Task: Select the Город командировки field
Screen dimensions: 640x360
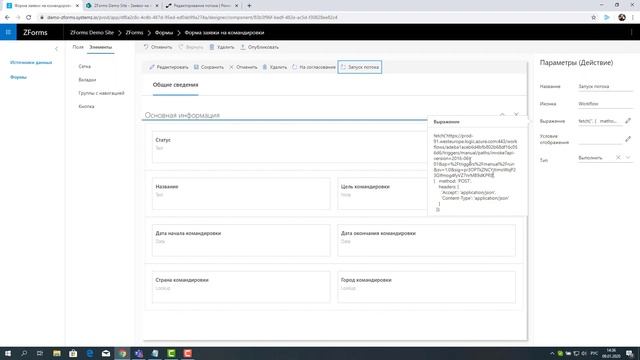Action: [x=426, y=287]
